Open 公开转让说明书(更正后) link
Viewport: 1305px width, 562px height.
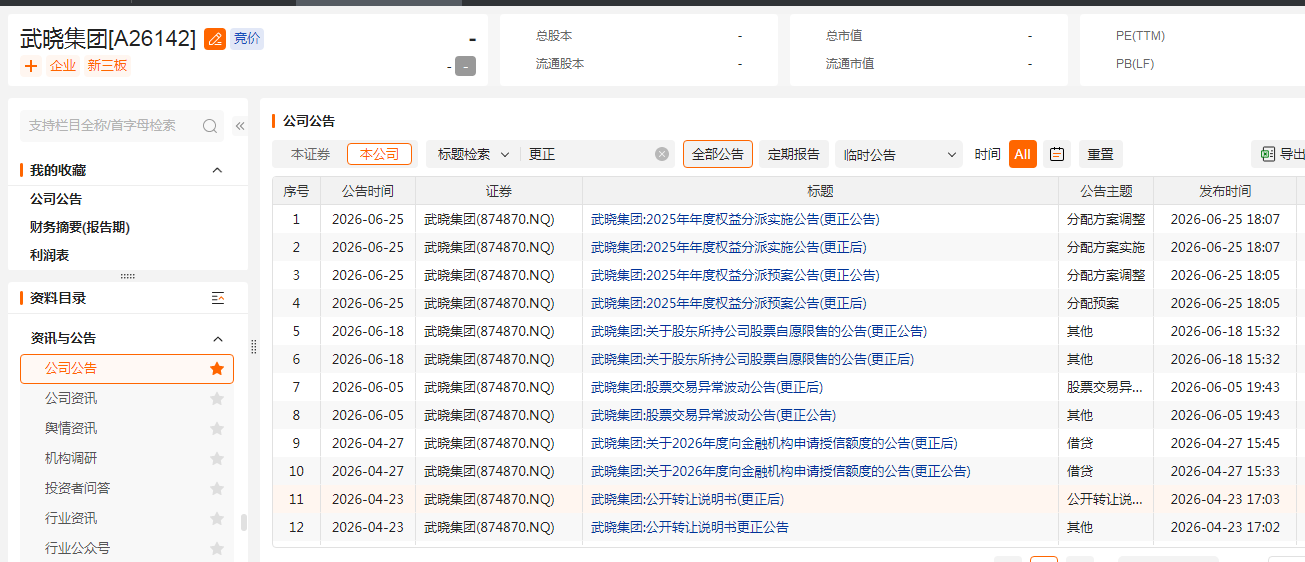click(x=687, y=499)
